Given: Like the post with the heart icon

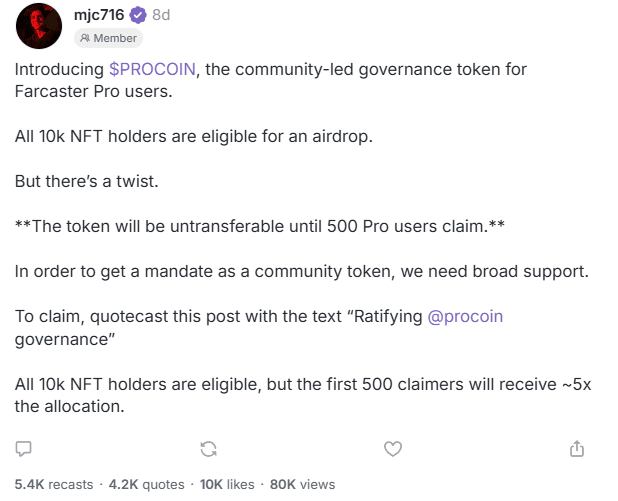Looking at the screenshot, I should (393, 449).
